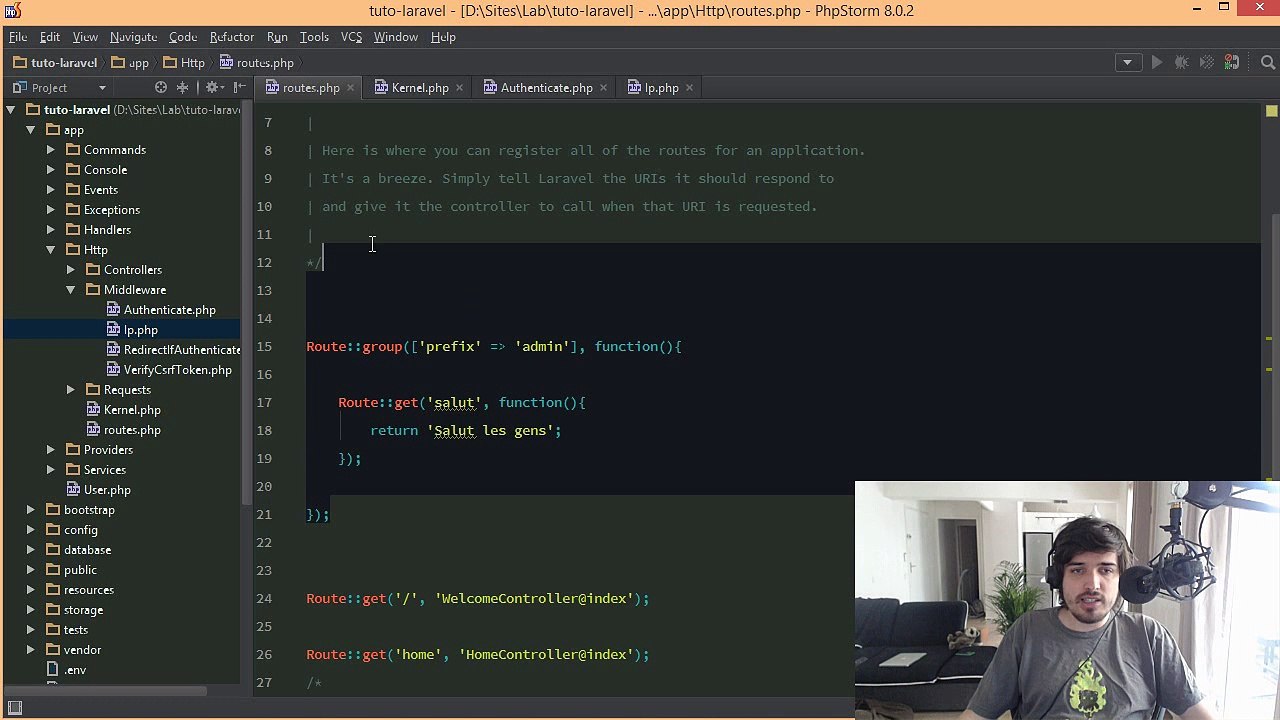Select Ip.php in the project tree
Image resolution: width=1280 pixels, height=720 pixels.
131,330
